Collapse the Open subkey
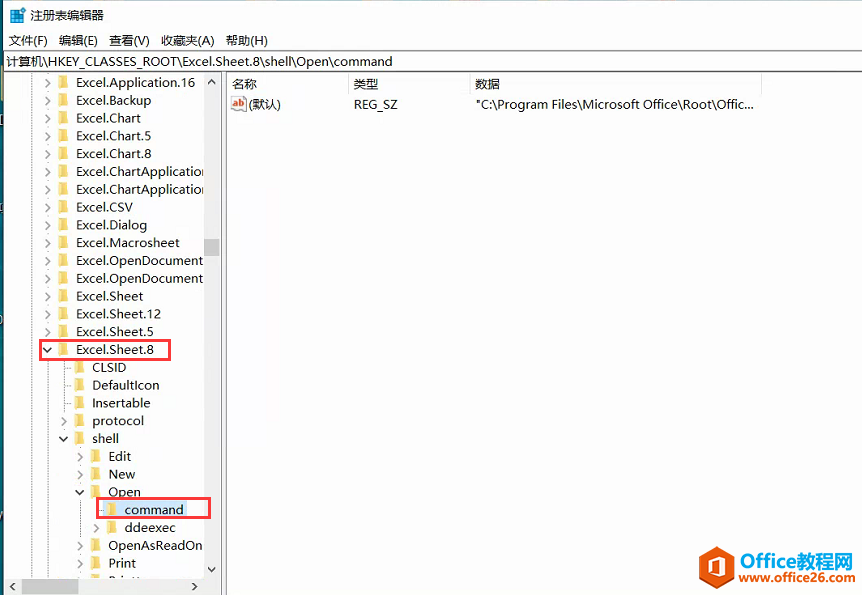 80,492
